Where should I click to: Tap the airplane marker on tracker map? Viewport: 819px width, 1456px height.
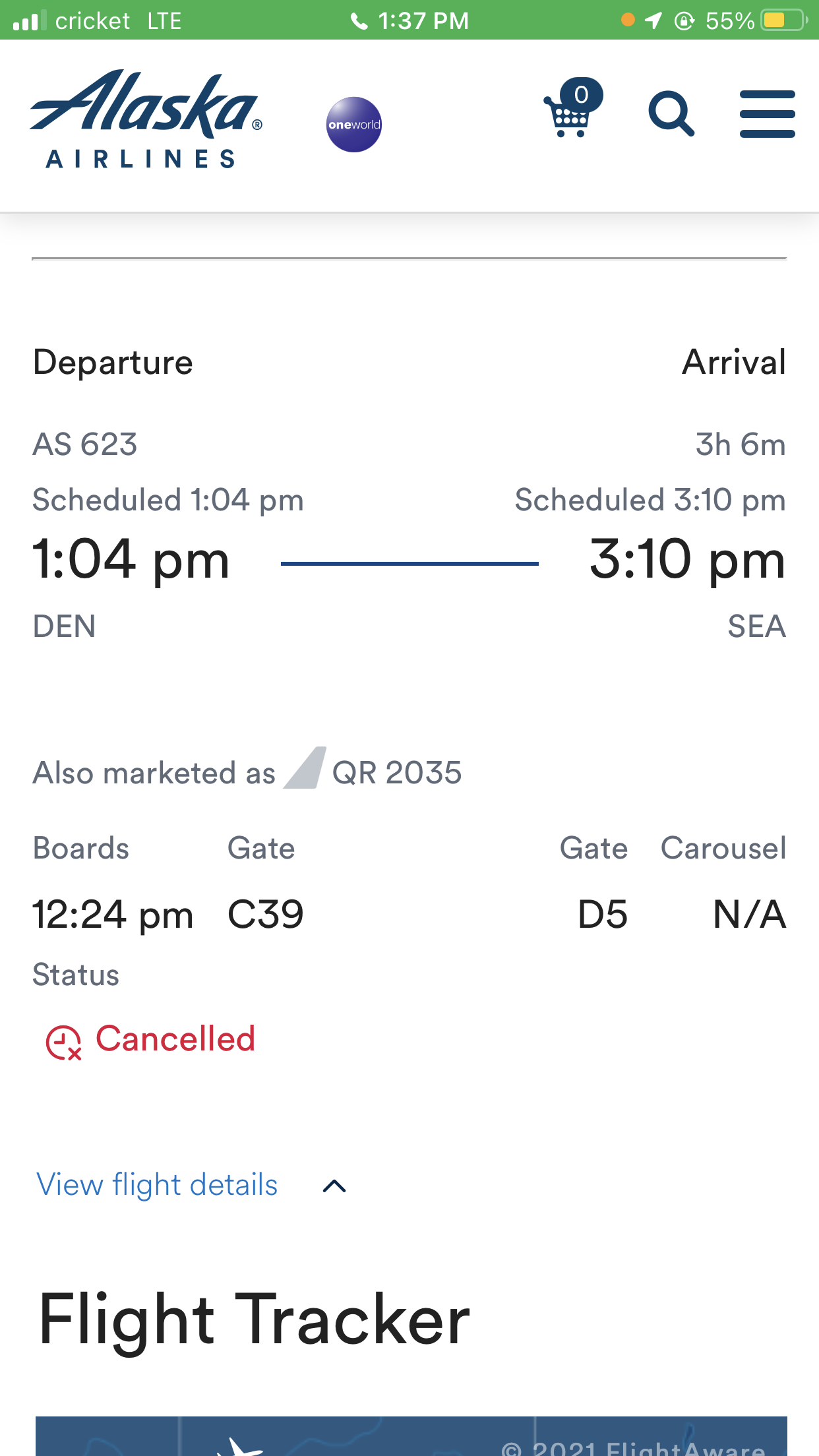coord(241,1447)
